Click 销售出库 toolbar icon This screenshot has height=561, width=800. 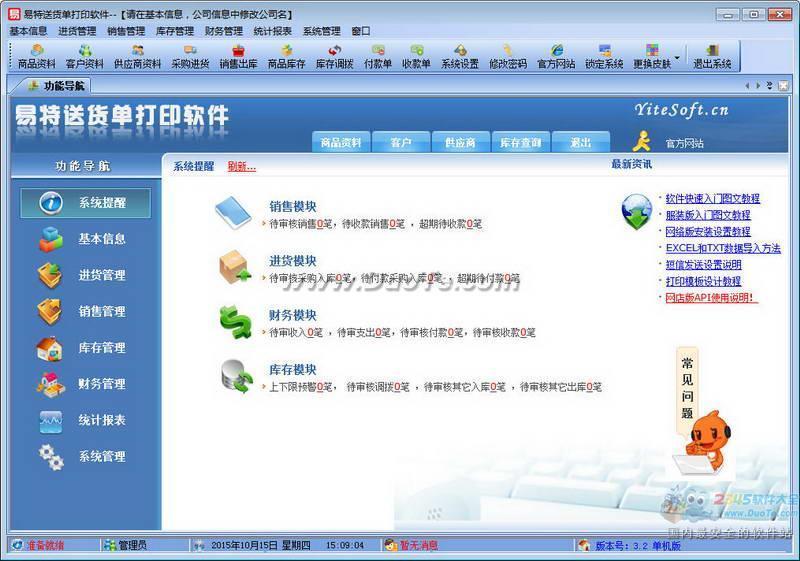click(x=238, y=56)
